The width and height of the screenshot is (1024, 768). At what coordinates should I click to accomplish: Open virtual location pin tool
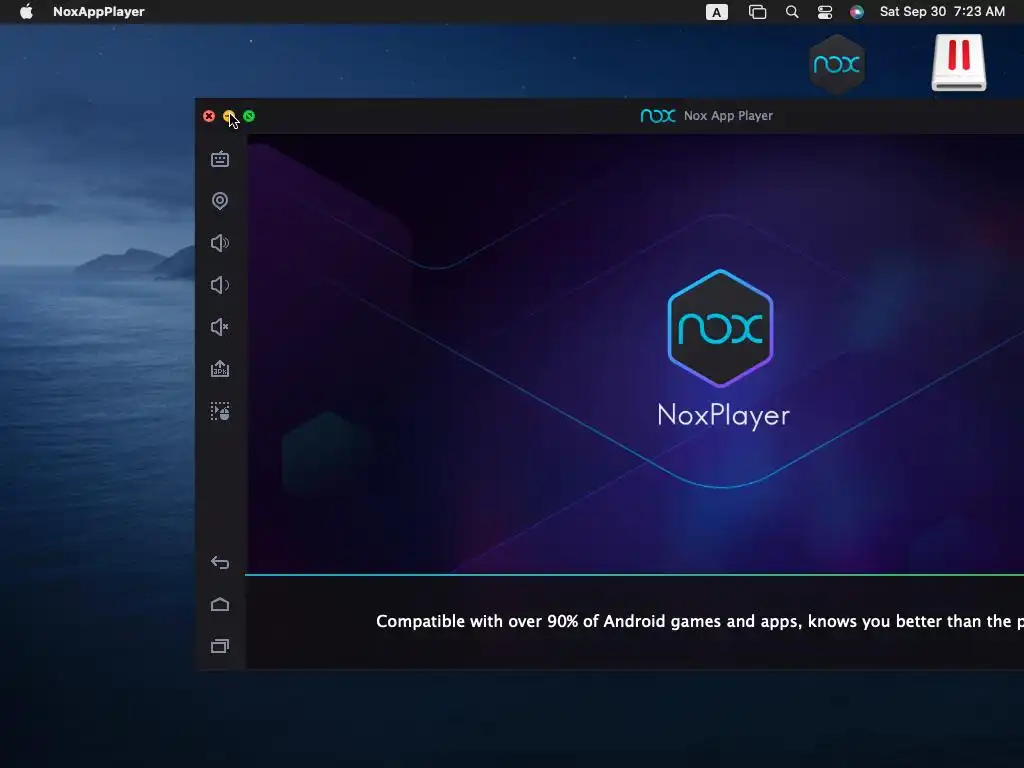[220, 200]
